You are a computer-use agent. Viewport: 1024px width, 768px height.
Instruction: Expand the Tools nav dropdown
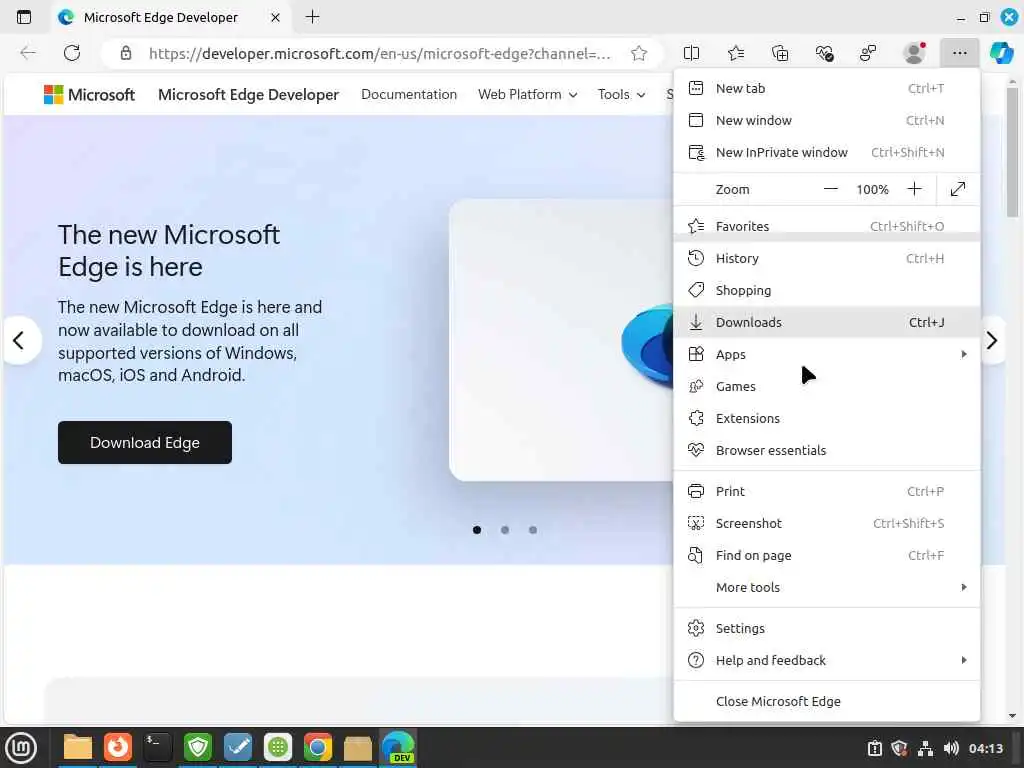coord(621,94)
